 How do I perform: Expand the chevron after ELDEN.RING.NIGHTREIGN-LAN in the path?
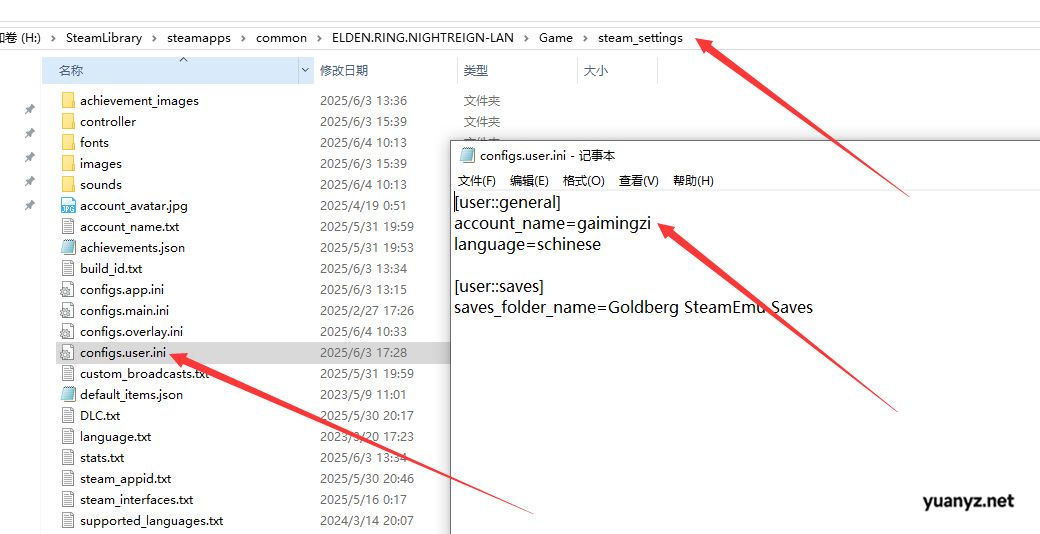pos(526,38)
